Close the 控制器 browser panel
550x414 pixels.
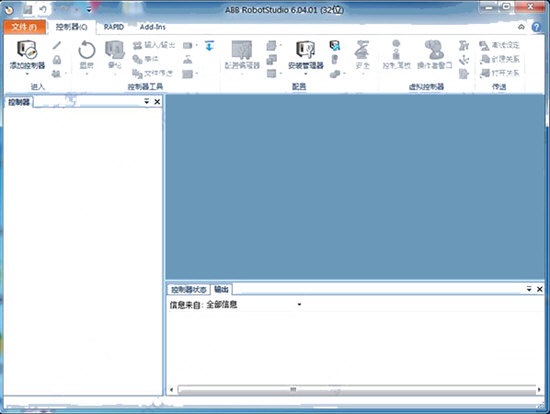pos(157,102)
